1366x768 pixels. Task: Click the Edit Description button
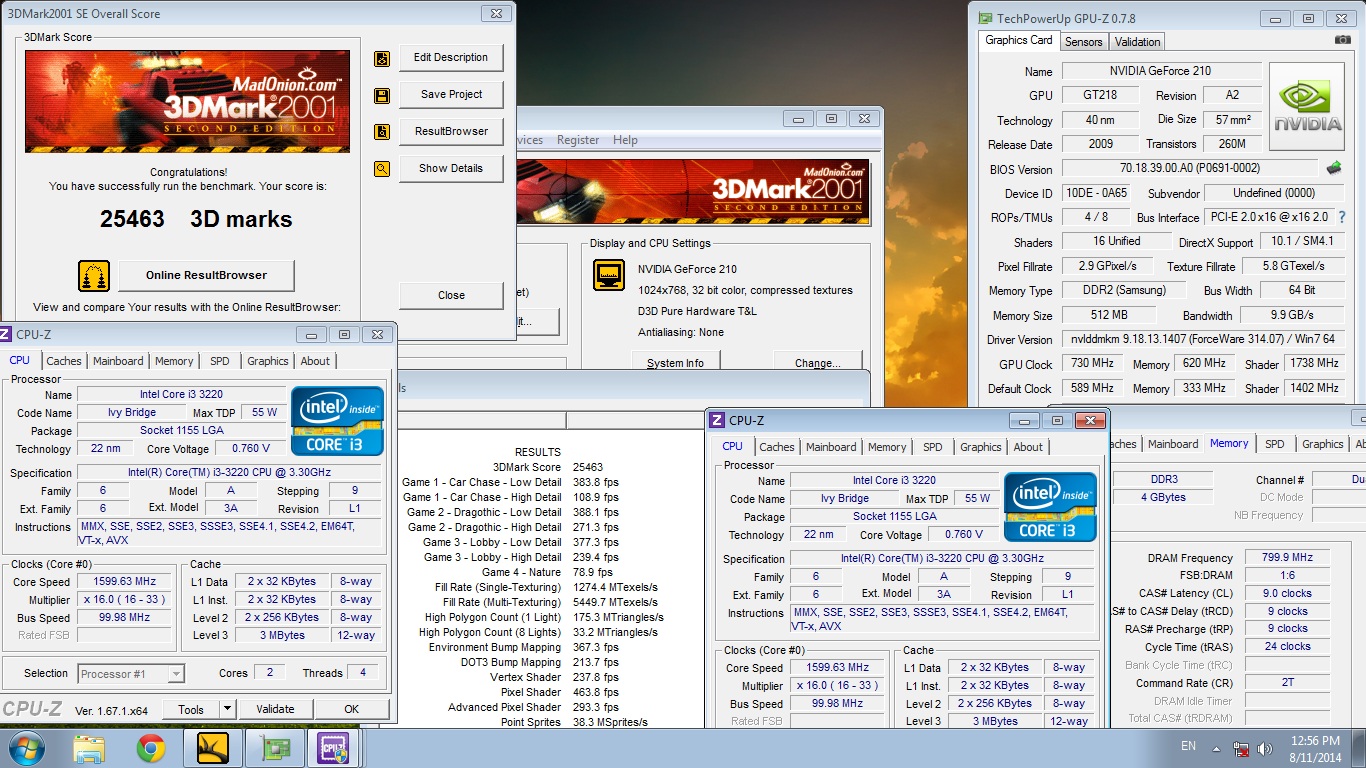[451, 58]
